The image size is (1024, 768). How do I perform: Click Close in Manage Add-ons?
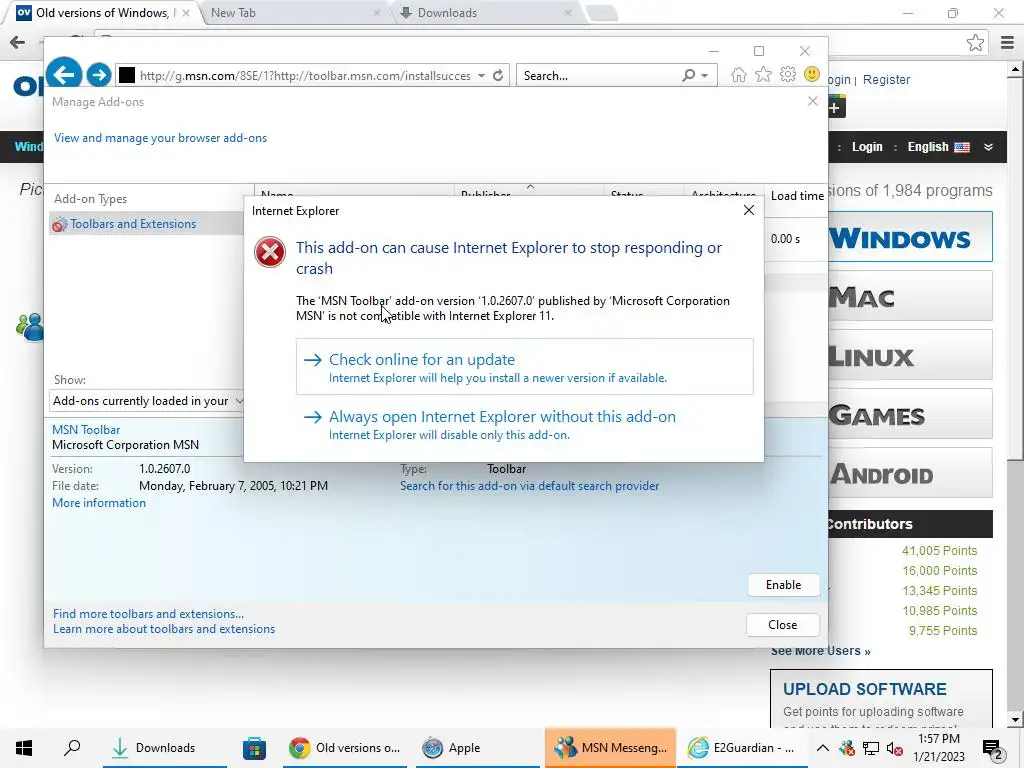[x=782, y=625]
